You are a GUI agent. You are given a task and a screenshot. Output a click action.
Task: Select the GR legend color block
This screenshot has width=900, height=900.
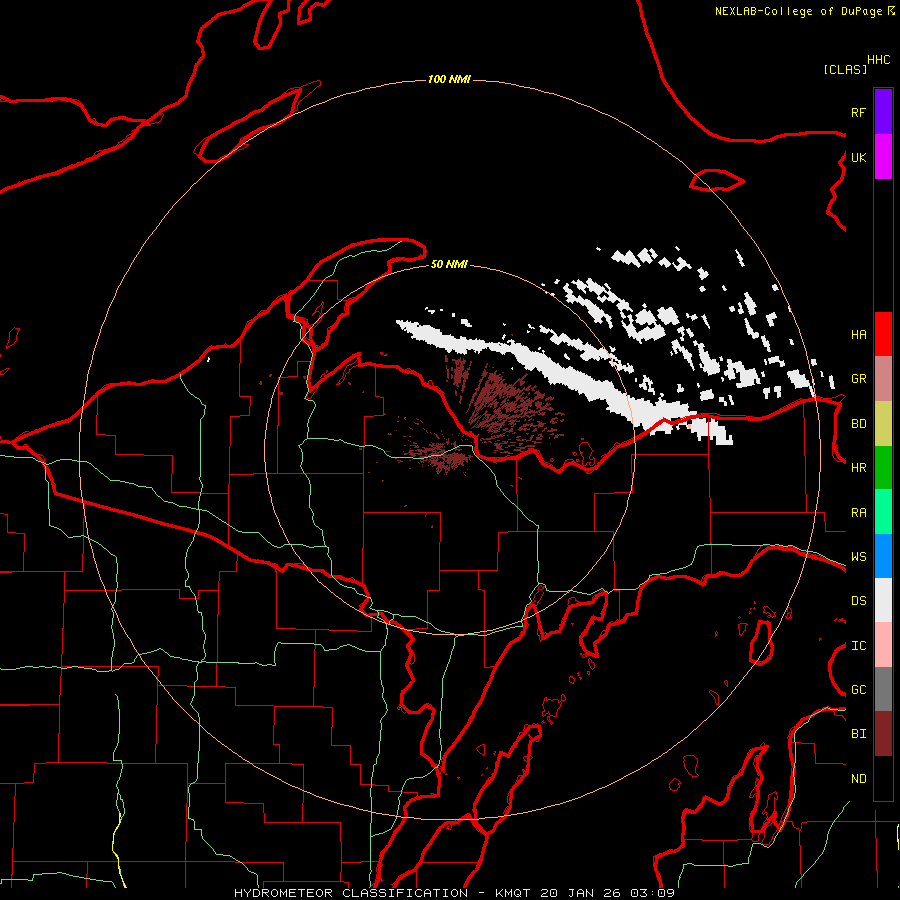click(x=883, y=379)
